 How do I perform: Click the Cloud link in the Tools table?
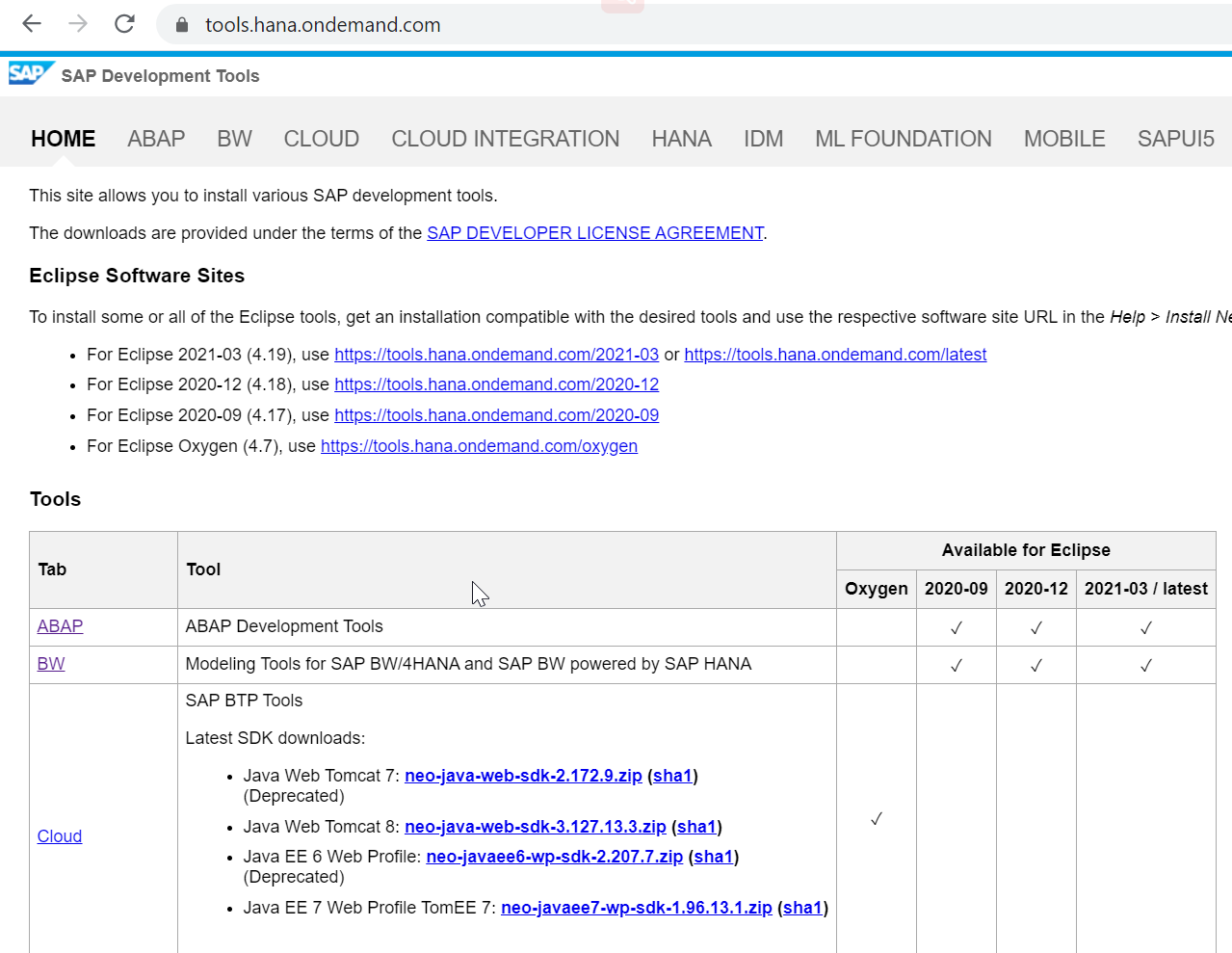[x=59, y=835]
